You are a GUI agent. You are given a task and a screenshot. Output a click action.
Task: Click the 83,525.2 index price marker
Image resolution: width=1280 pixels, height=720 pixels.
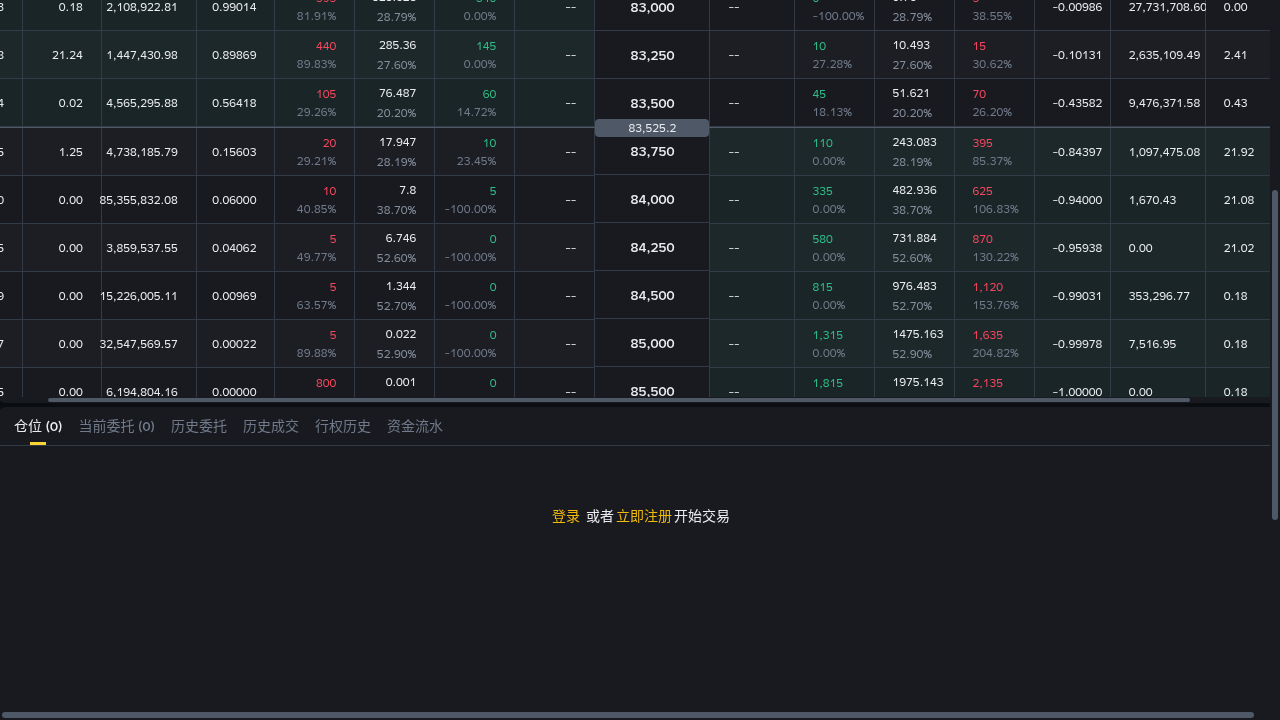pyautogui.click(x=652, y=128)
